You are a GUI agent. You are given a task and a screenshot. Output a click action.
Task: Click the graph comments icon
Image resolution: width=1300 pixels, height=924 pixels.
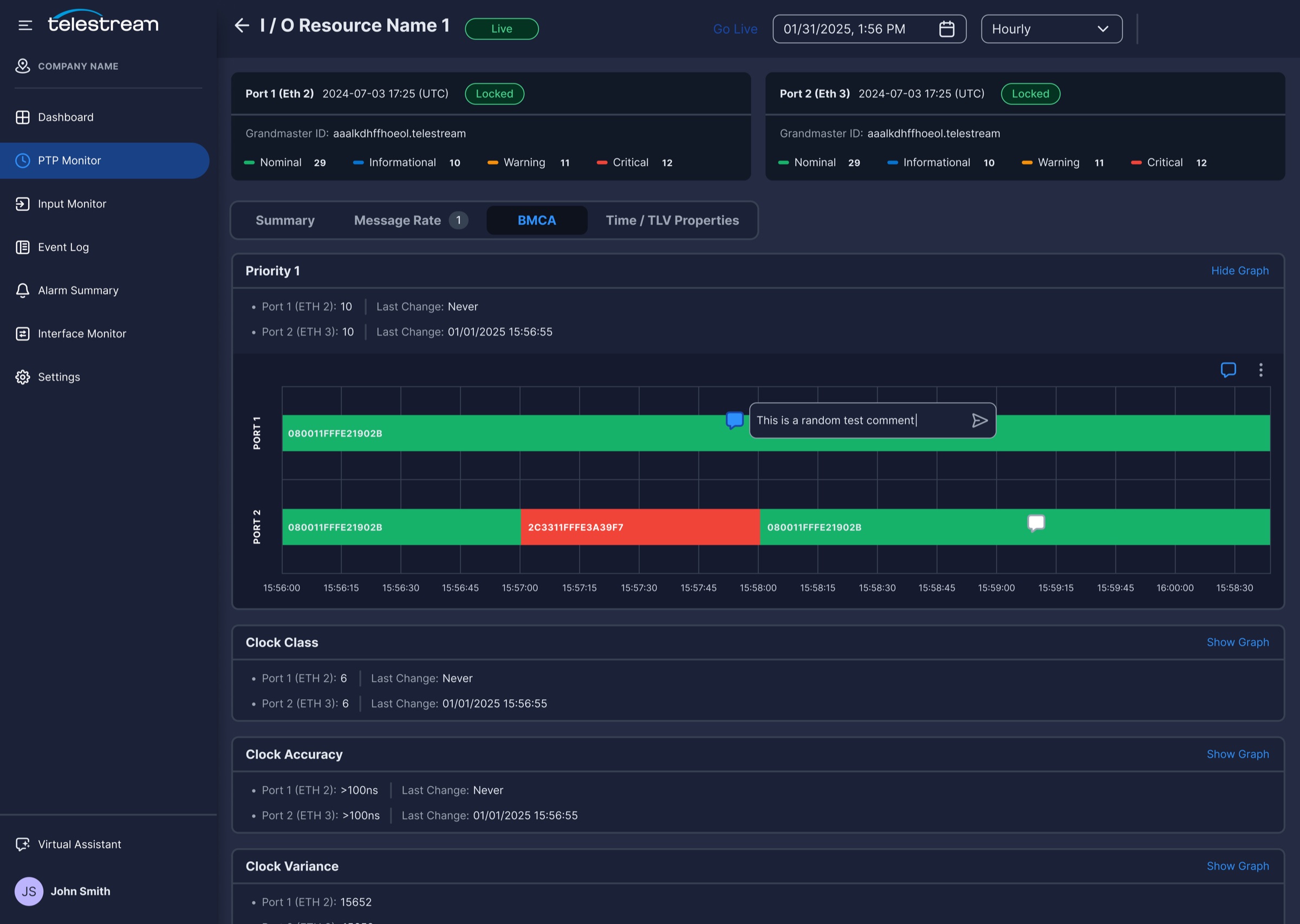click(x=1228, y=370)
